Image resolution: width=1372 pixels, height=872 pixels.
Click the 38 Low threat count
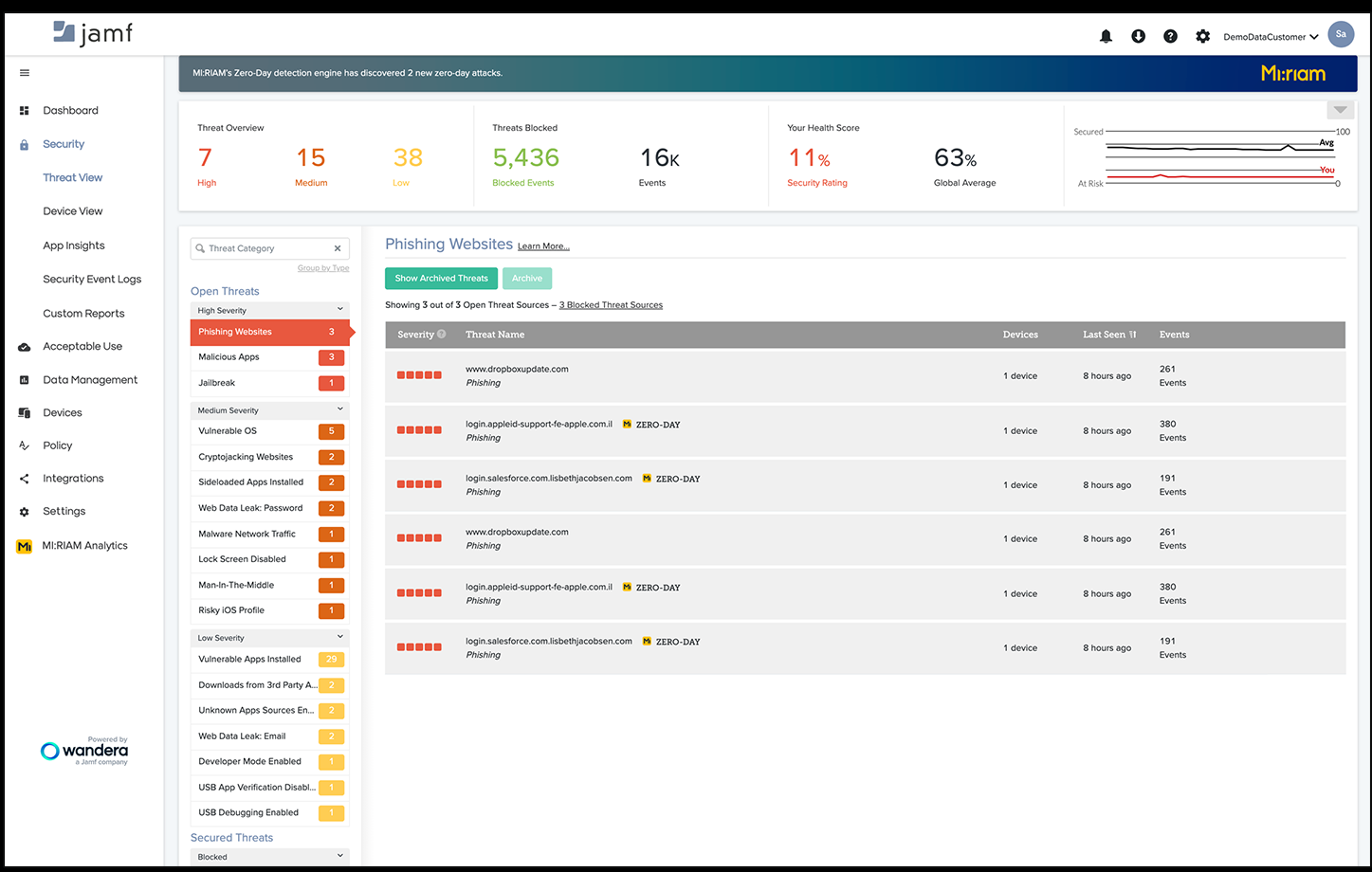point(408,158)
